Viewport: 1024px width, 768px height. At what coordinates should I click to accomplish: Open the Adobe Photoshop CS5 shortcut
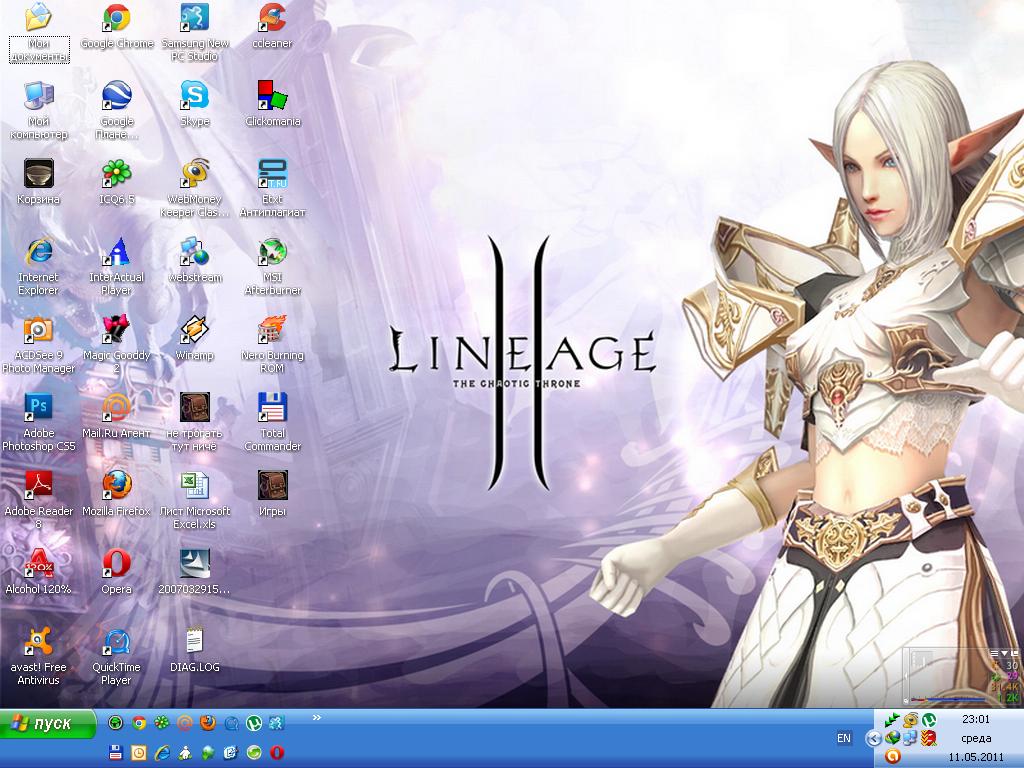39,408
